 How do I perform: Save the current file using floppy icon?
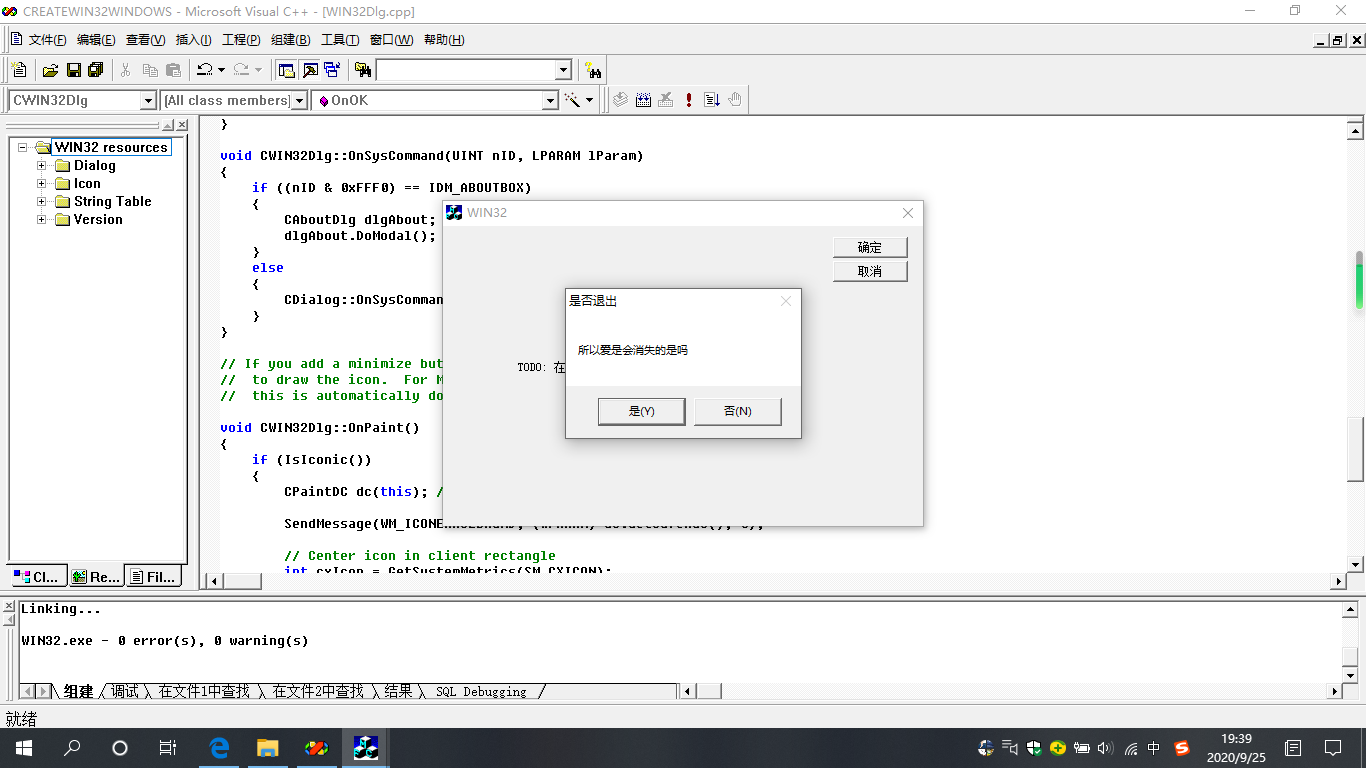point(73,70)
